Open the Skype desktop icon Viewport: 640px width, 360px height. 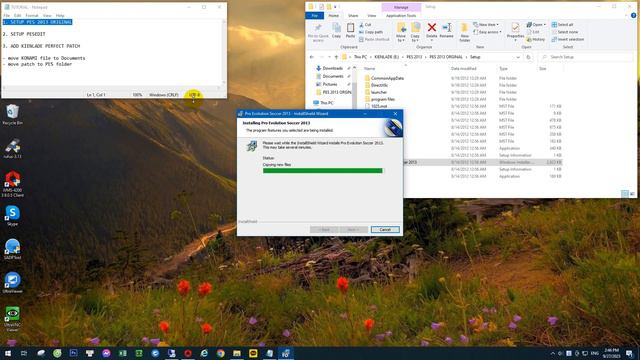[12, 216]
